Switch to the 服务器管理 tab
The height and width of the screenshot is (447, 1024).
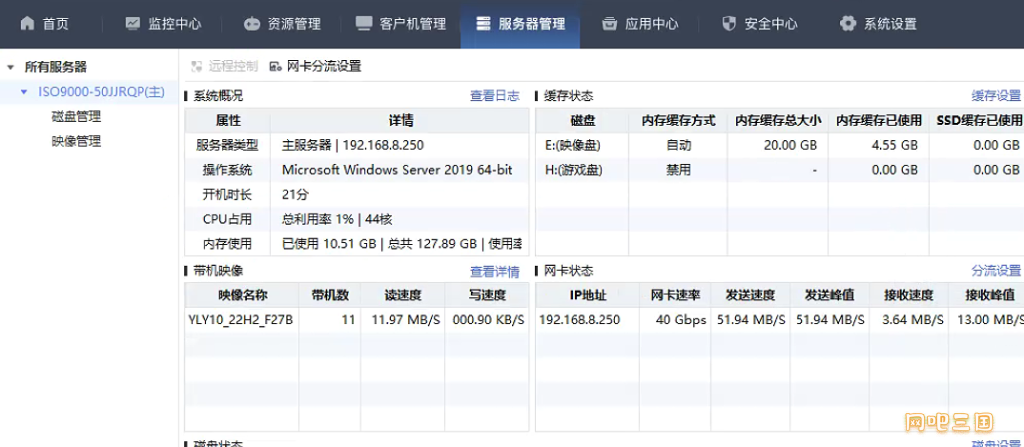point(520,24)
